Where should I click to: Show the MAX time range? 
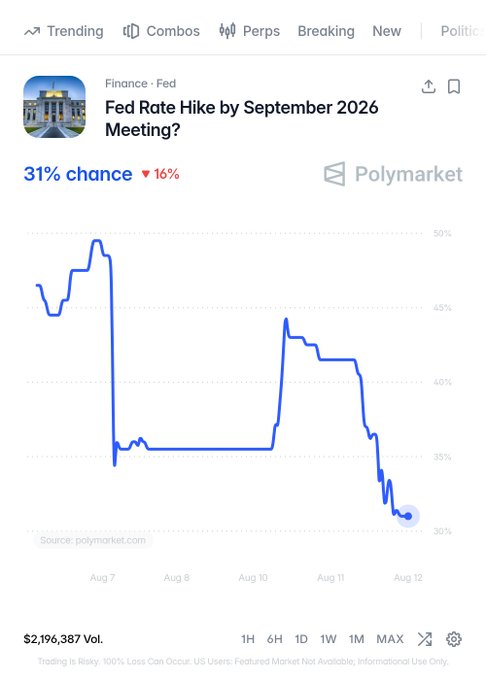390,639
